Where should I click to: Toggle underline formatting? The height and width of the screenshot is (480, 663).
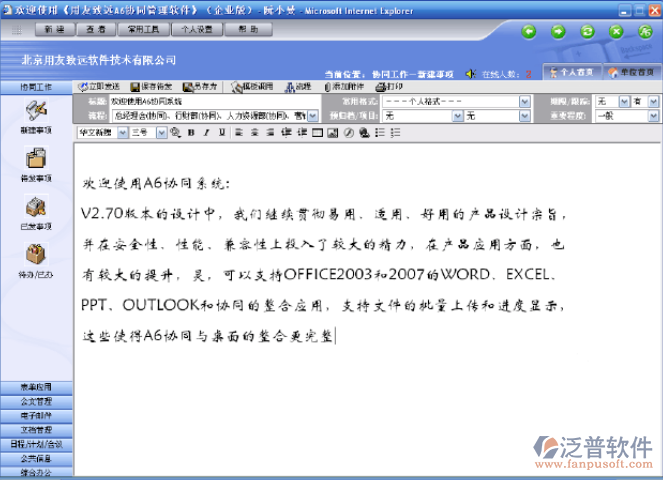coord(222,133)
